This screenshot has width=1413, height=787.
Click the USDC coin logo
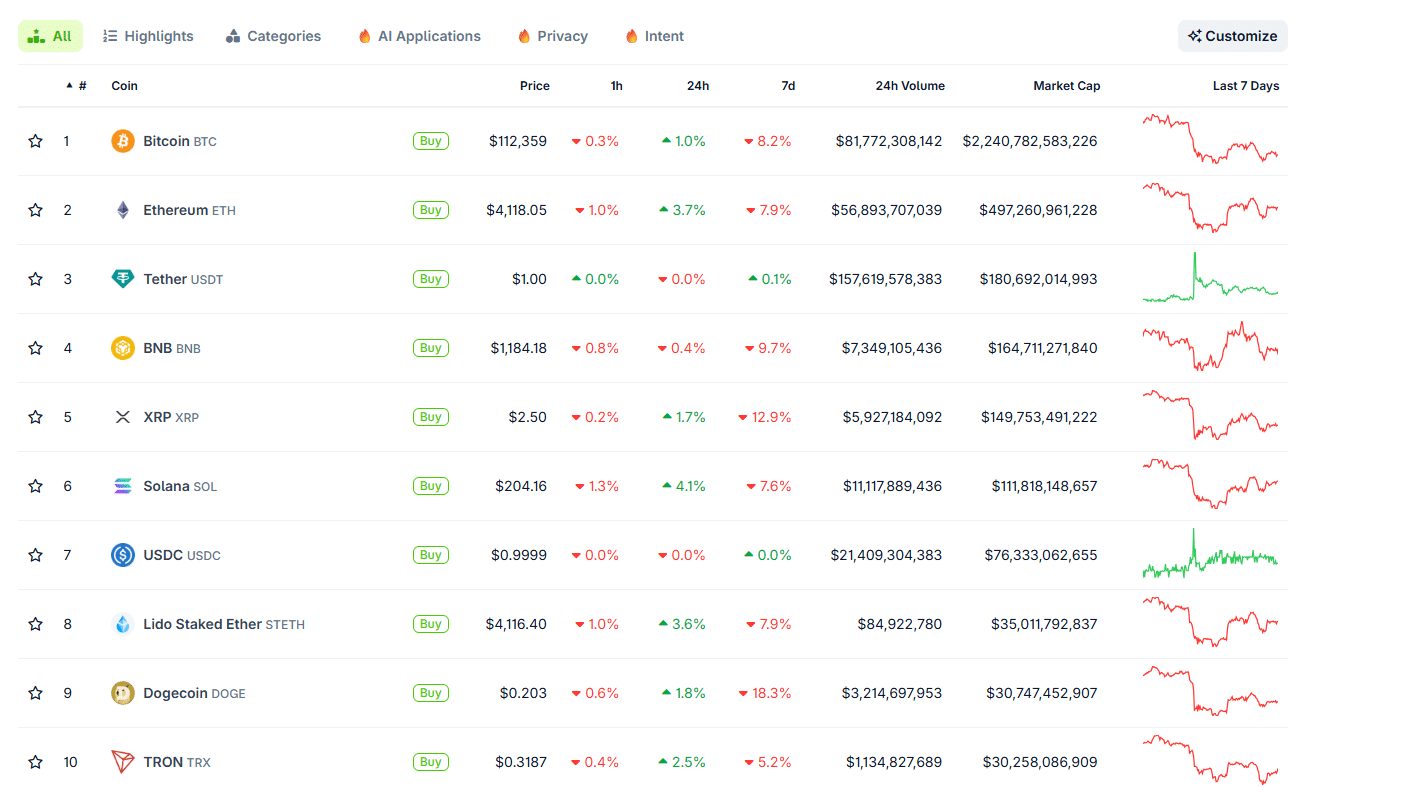coord(122,555)
